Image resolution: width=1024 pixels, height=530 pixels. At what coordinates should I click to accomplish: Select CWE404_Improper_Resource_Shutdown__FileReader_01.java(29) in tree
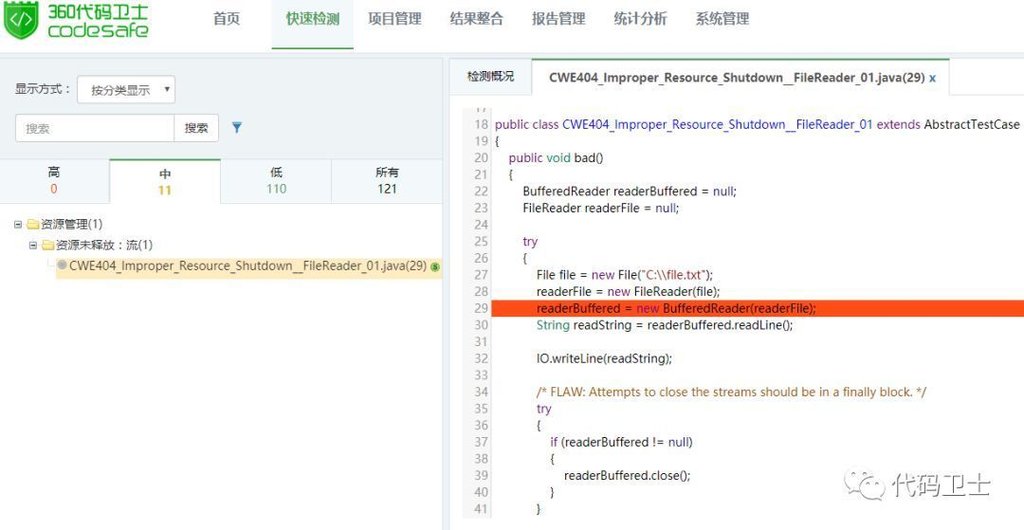(x=248, y=266)
